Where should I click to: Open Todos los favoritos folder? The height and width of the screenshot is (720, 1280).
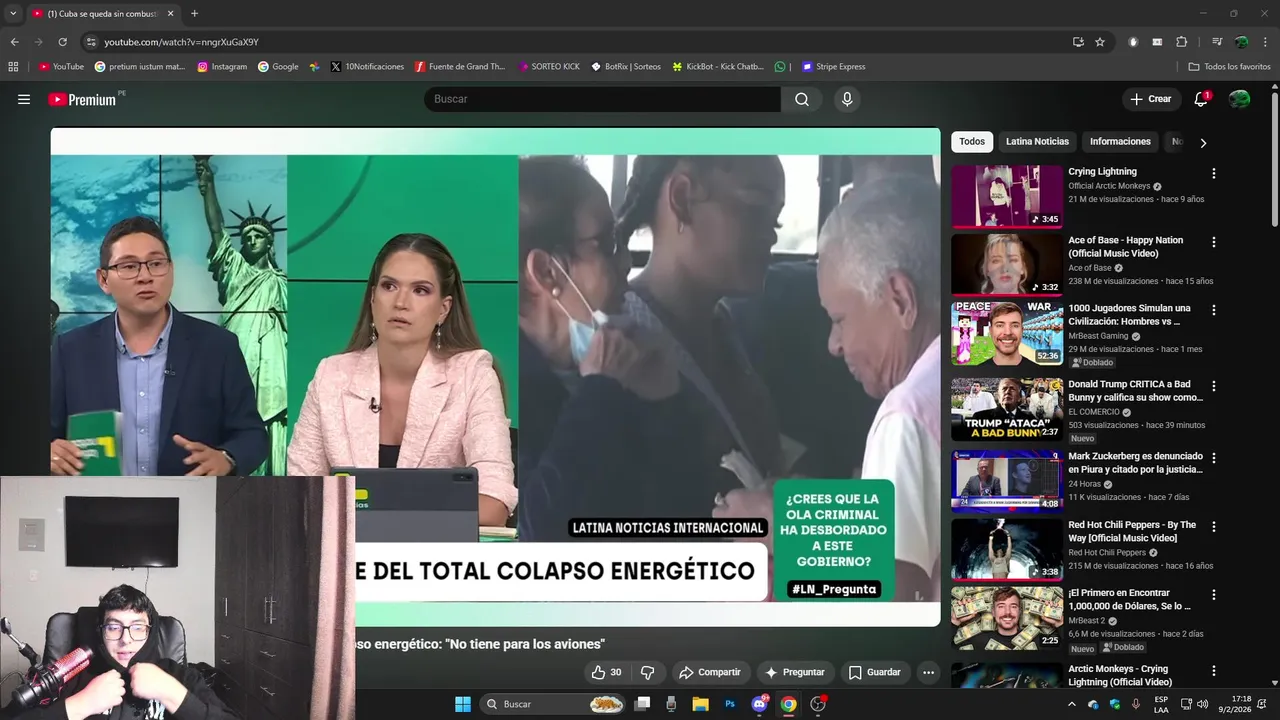click(1229, 67)
